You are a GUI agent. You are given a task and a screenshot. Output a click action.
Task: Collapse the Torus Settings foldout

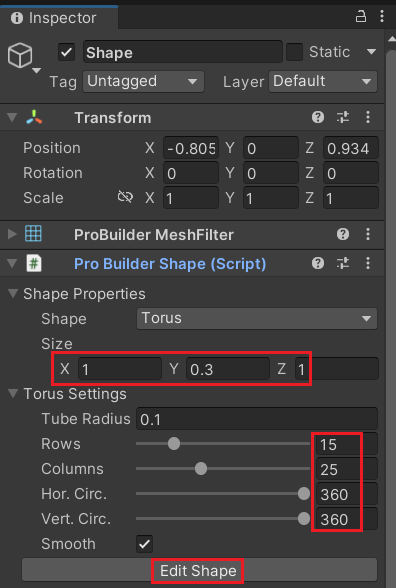13,393
